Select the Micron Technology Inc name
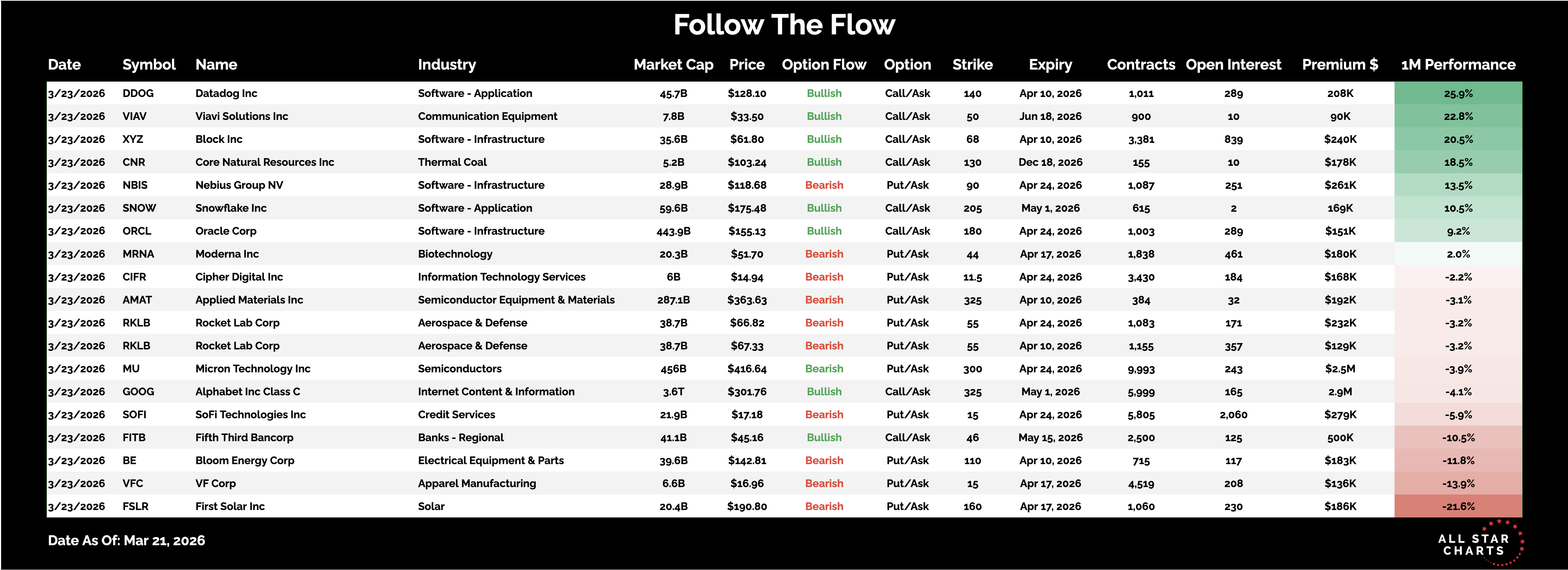 pos(253,368)
